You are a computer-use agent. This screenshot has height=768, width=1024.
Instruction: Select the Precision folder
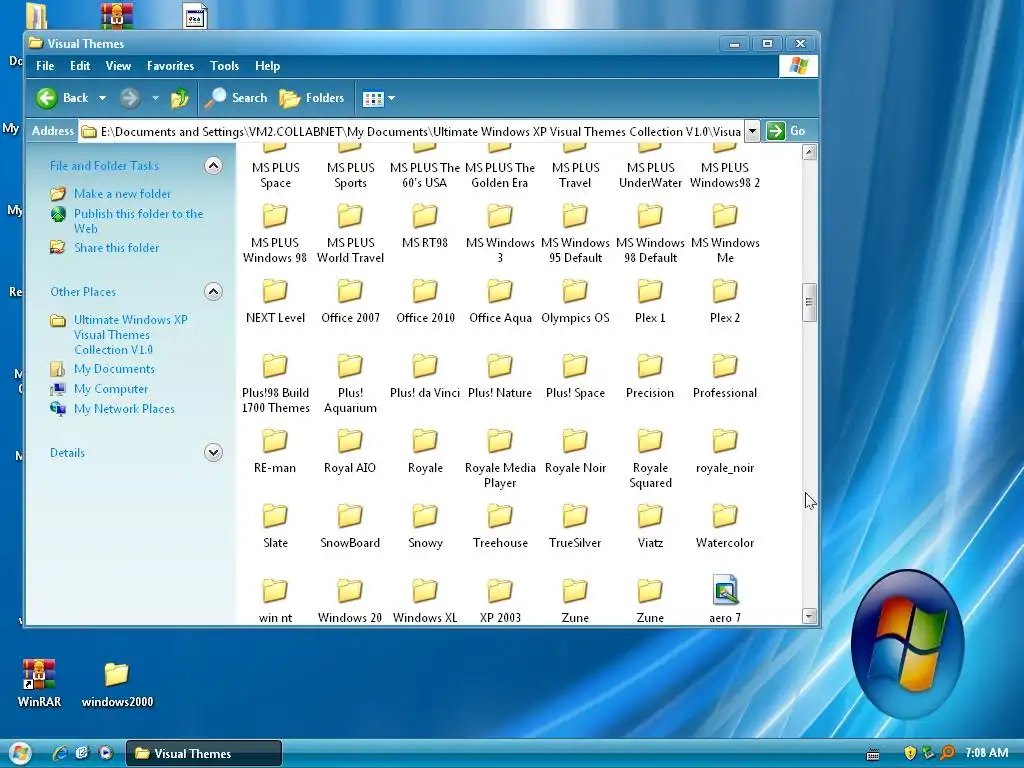click(x=650, y=376)
